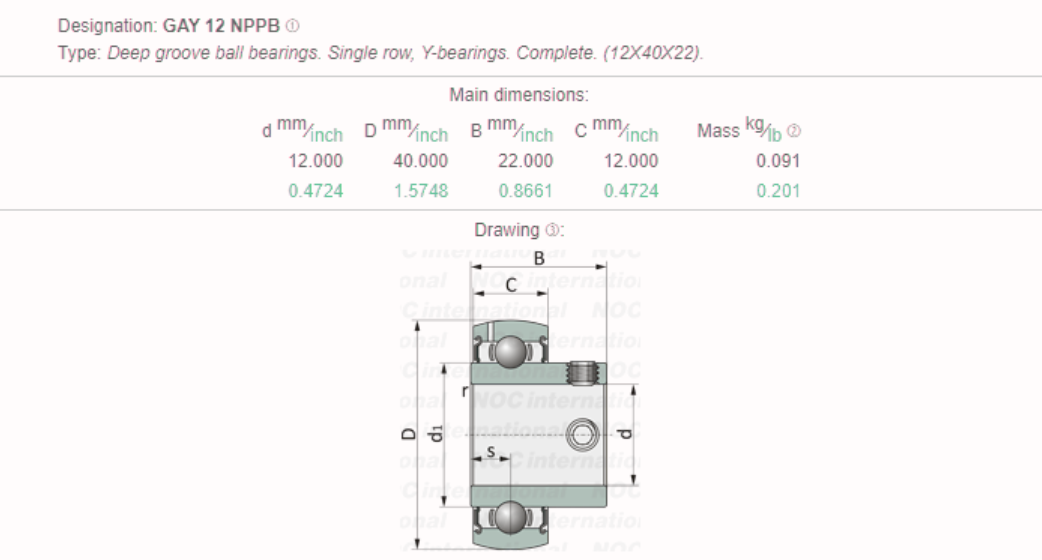
Task: Click the C mm/inch column header
Action: pyautogui.click(x=616, y=131)
